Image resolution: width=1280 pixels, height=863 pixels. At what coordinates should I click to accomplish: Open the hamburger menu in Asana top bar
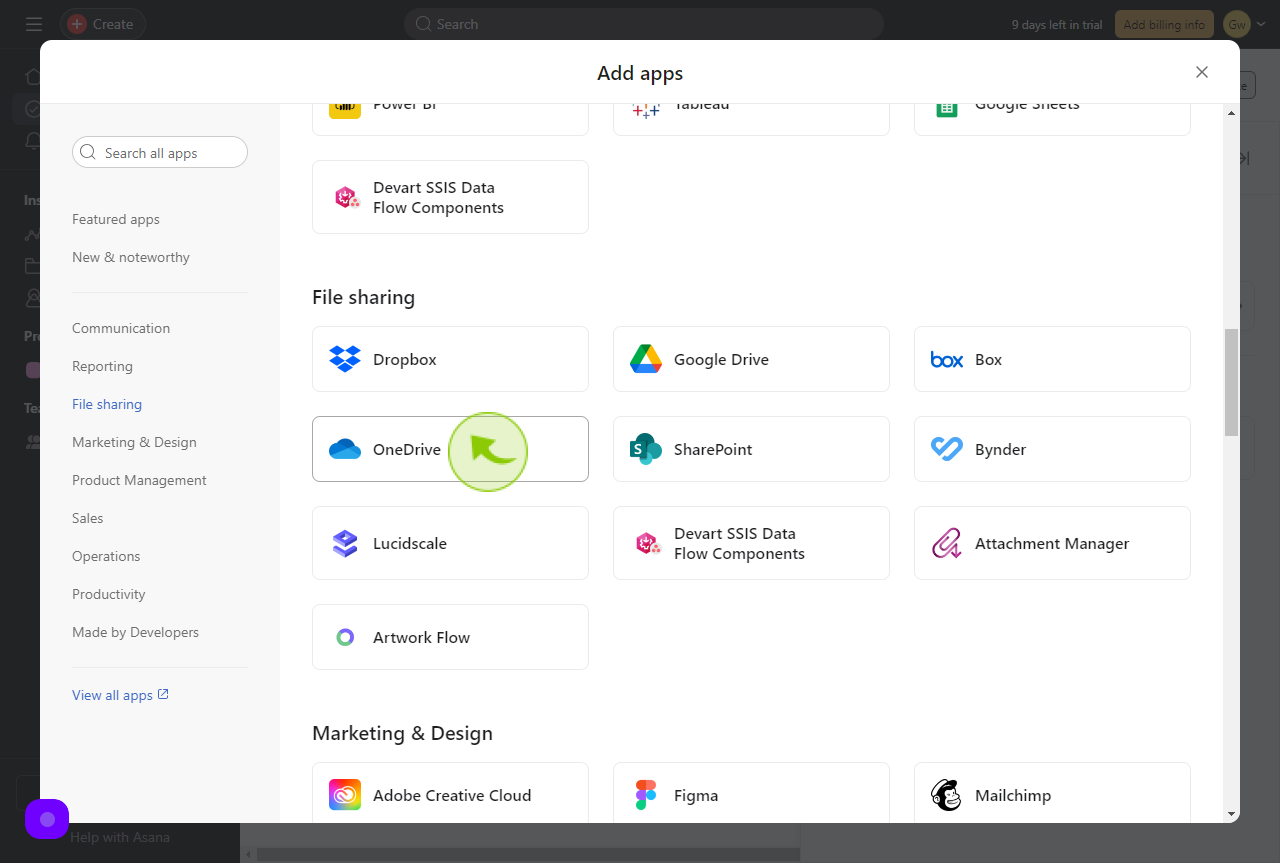click(34, 24)
